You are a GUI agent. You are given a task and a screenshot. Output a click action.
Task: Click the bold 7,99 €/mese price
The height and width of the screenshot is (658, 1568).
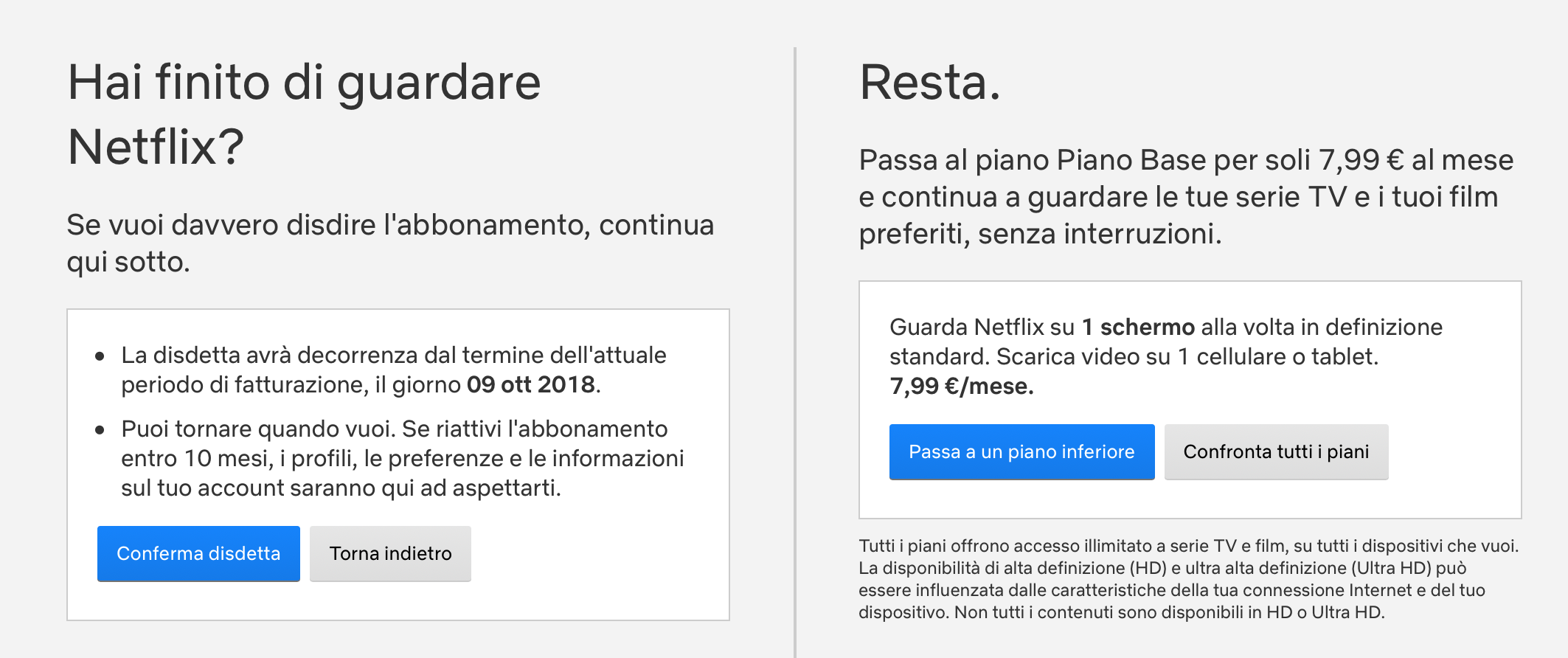coord(962,386)
